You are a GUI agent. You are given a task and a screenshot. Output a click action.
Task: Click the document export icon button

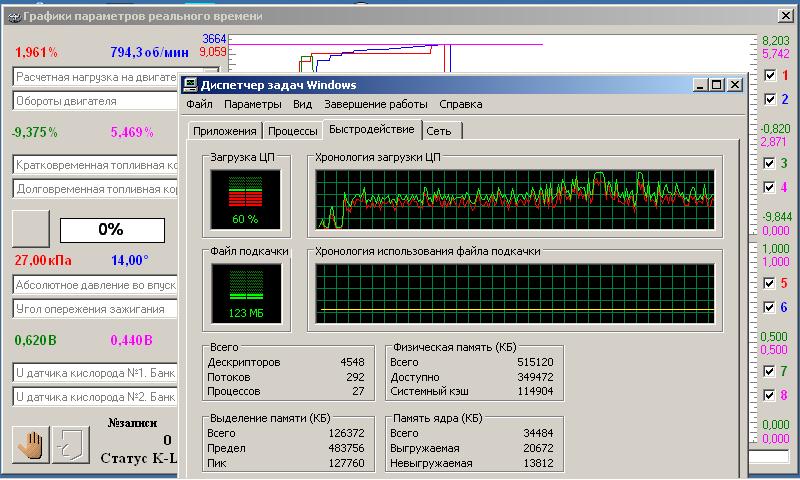[x=70, y=445]
